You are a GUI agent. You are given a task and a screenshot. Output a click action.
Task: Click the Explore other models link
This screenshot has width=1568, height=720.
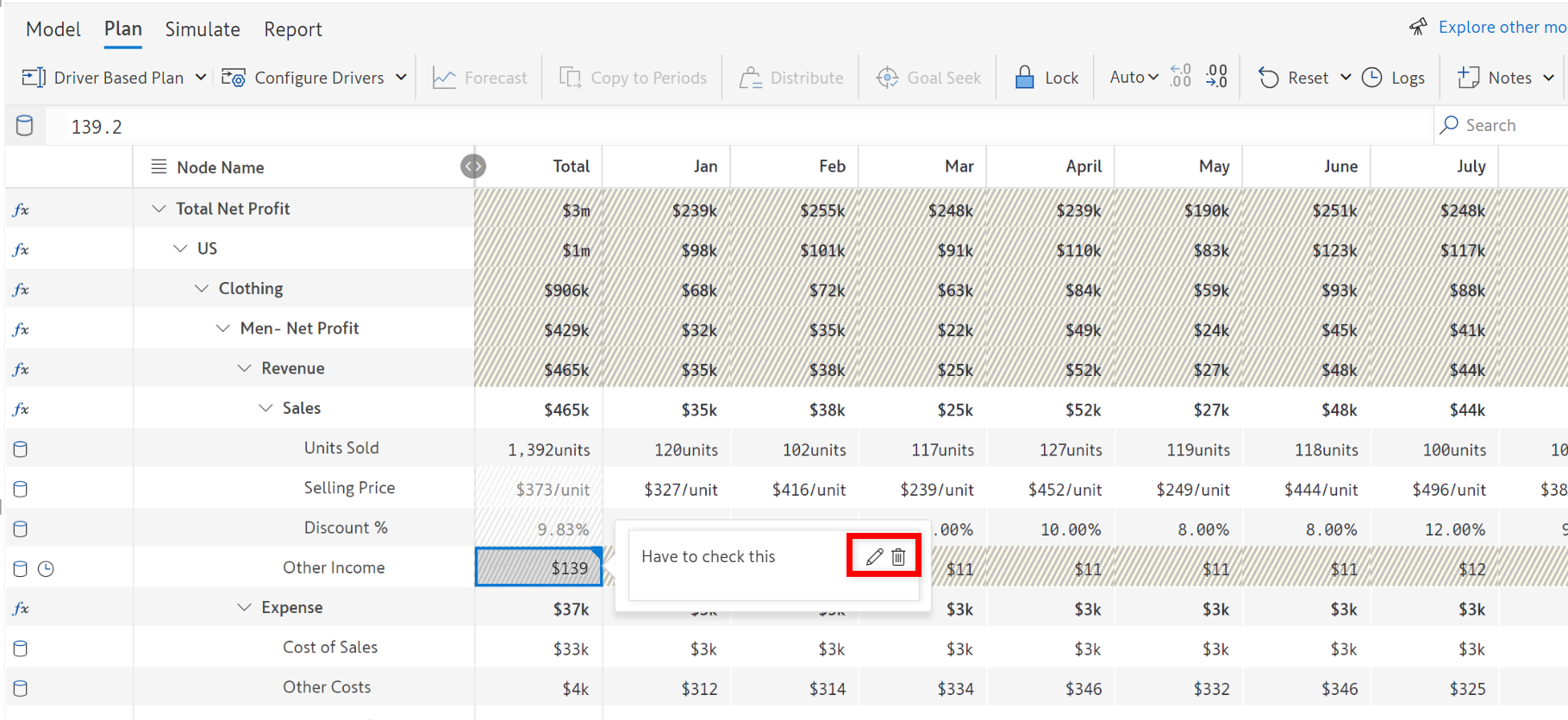1501,28
